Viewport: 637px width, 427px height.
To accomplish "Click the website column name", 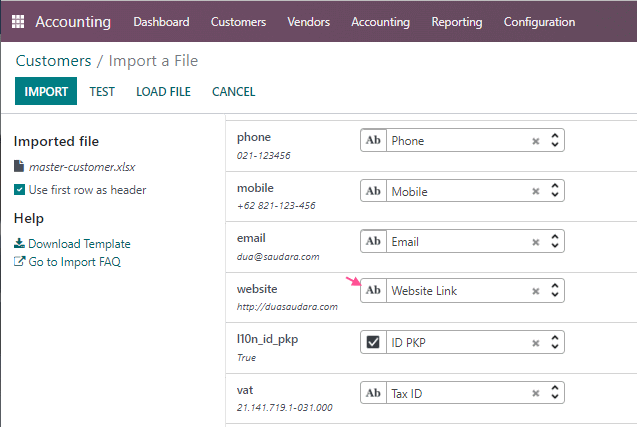I will [257, 289].
